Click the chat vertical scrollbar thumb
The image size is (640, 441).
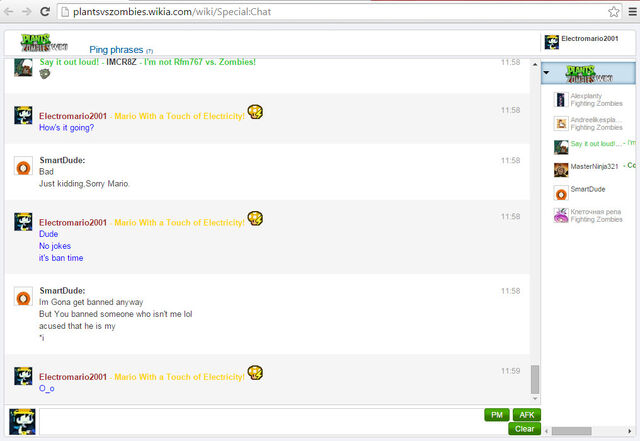535,379
